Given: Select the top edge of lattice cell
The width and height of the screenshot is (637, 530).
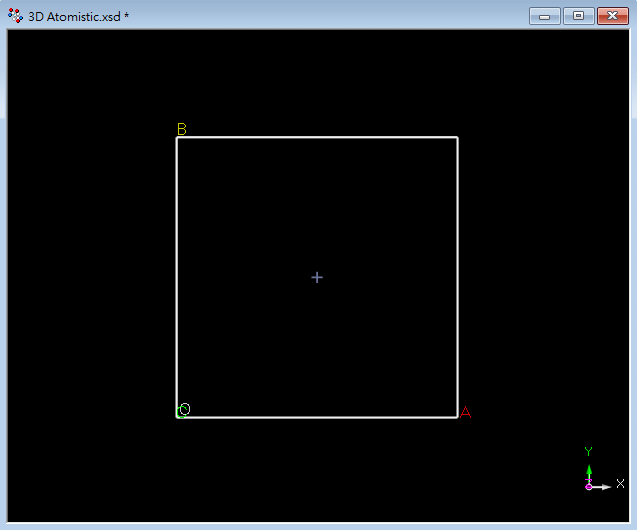Looking at the screenshot, I should click(317, 137).
